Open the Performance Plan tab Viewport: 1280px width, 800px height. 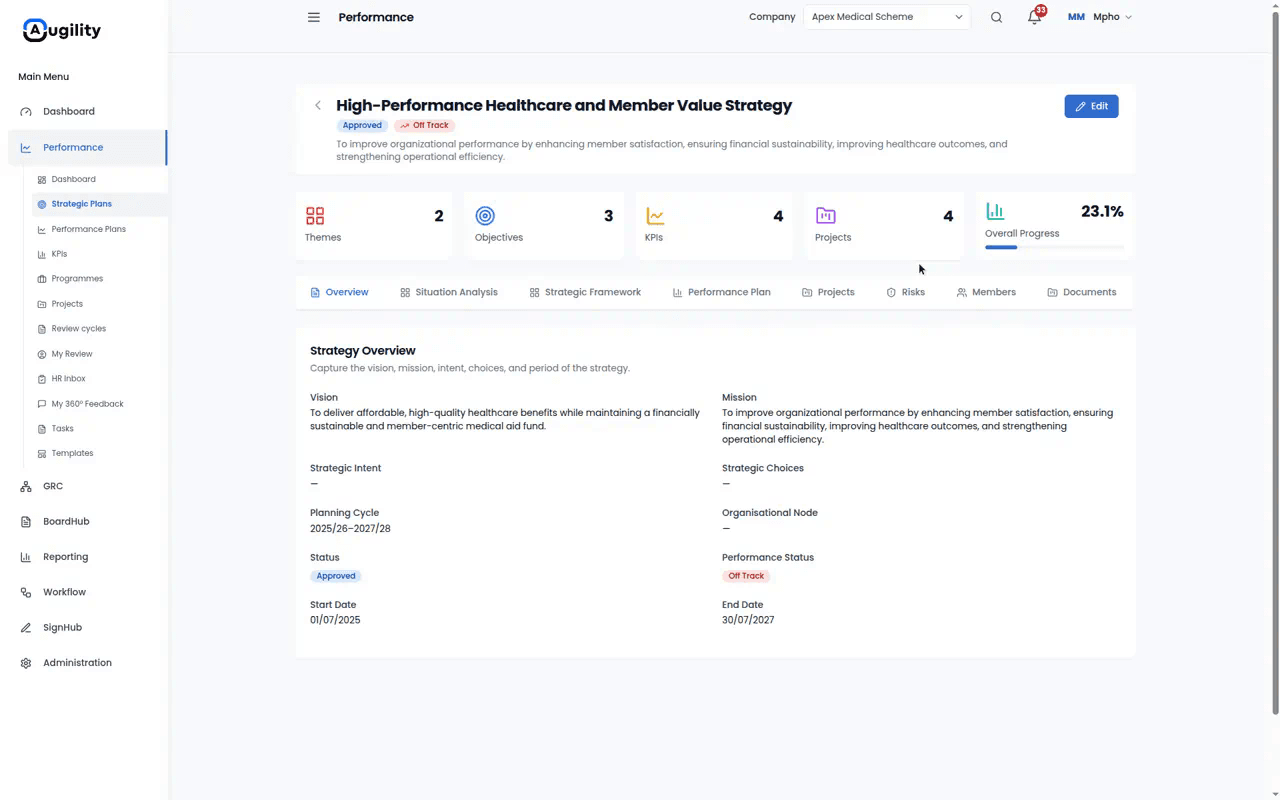point(721,292)
